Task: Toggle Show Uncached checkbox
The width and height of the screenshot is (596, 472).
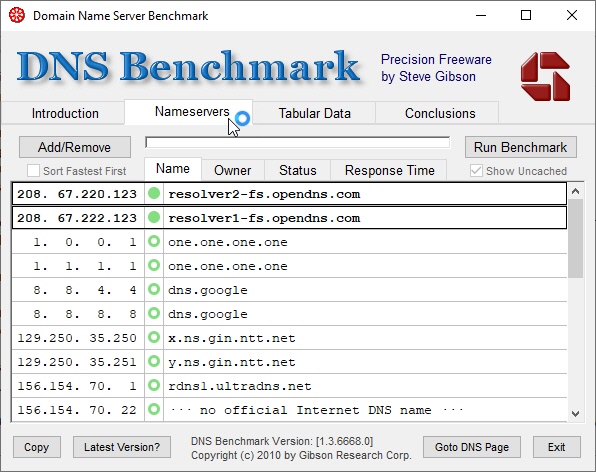Action: [x=476, y=171]
